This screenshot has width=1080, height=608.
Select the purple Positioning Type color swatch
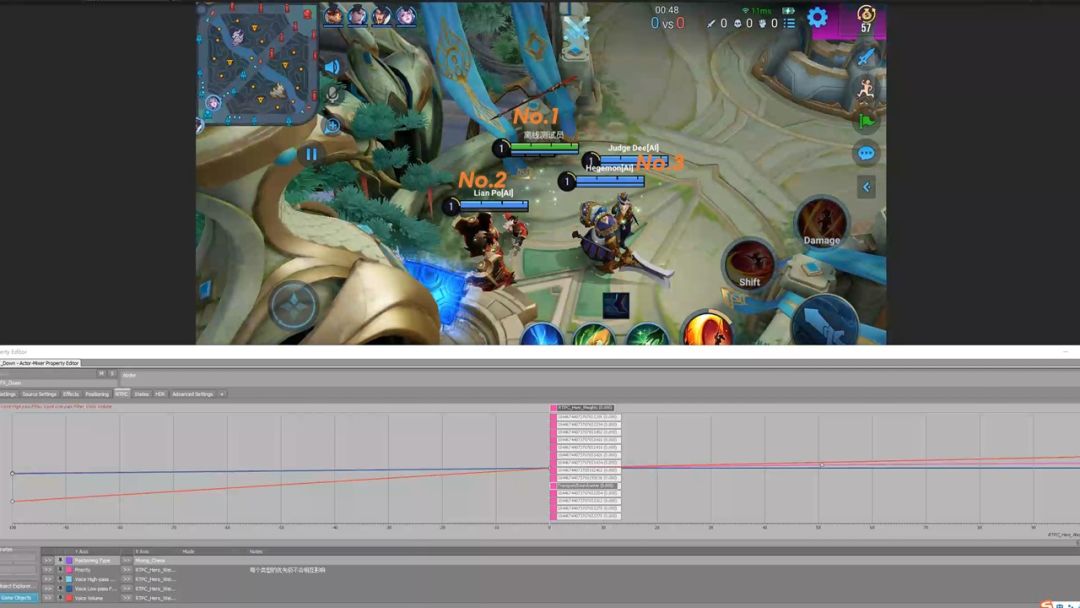coord(69,560)
